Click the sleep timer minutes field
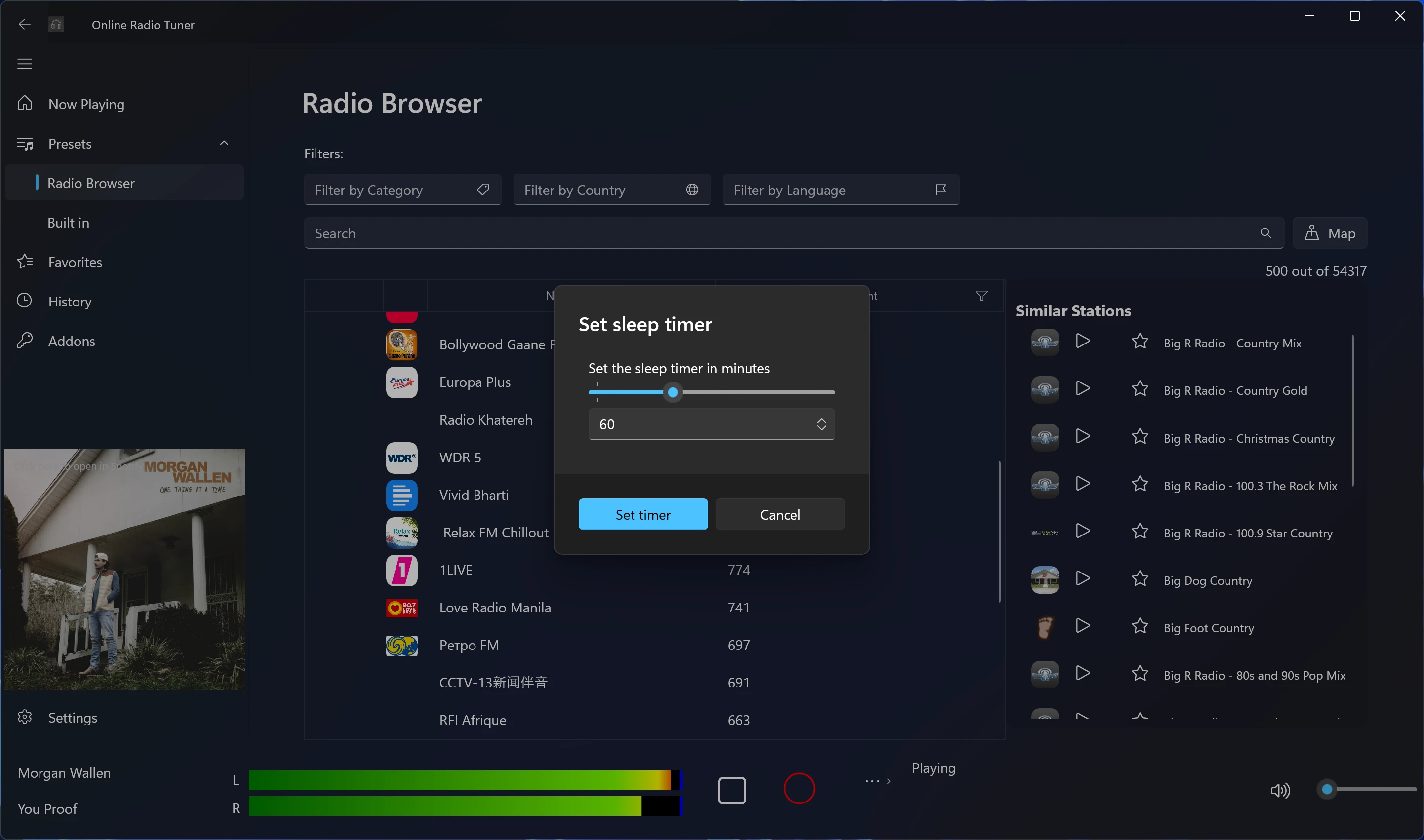The image size is (1424, 840). [711, 424]
